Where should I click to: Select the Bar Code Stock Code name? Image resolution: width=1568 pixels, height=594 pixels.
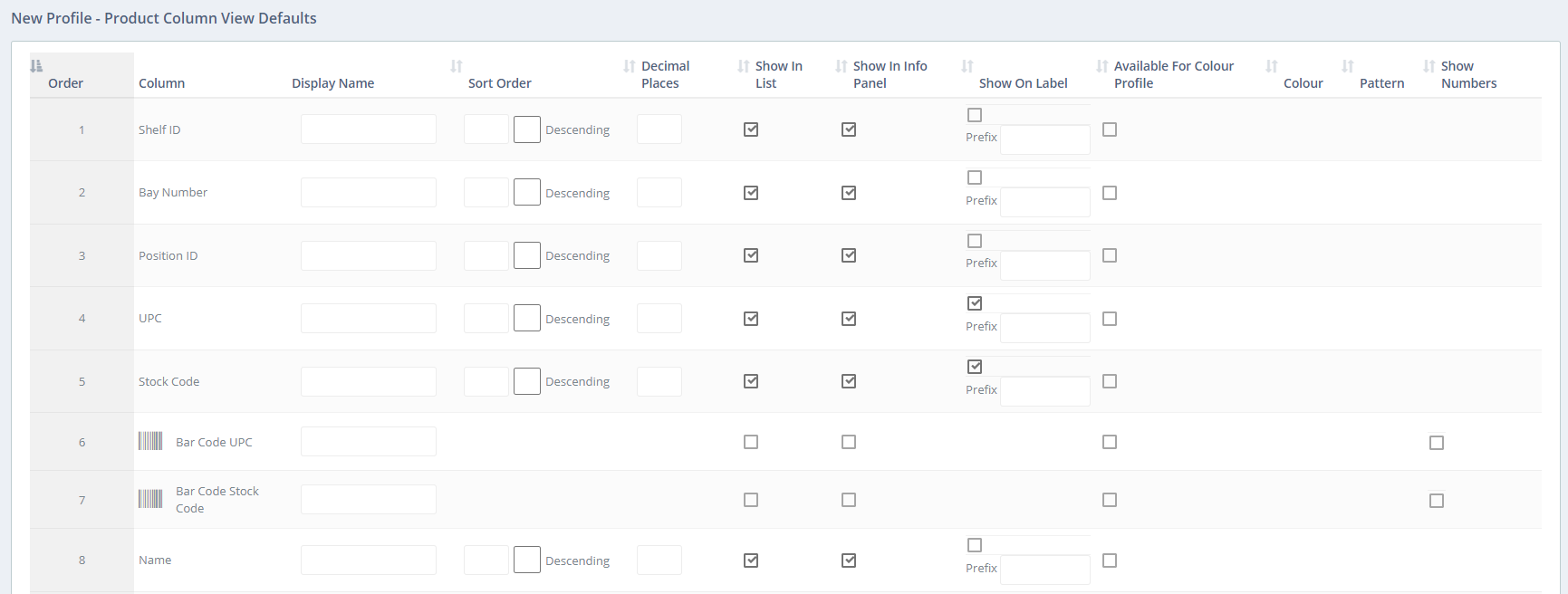(217, 500)
